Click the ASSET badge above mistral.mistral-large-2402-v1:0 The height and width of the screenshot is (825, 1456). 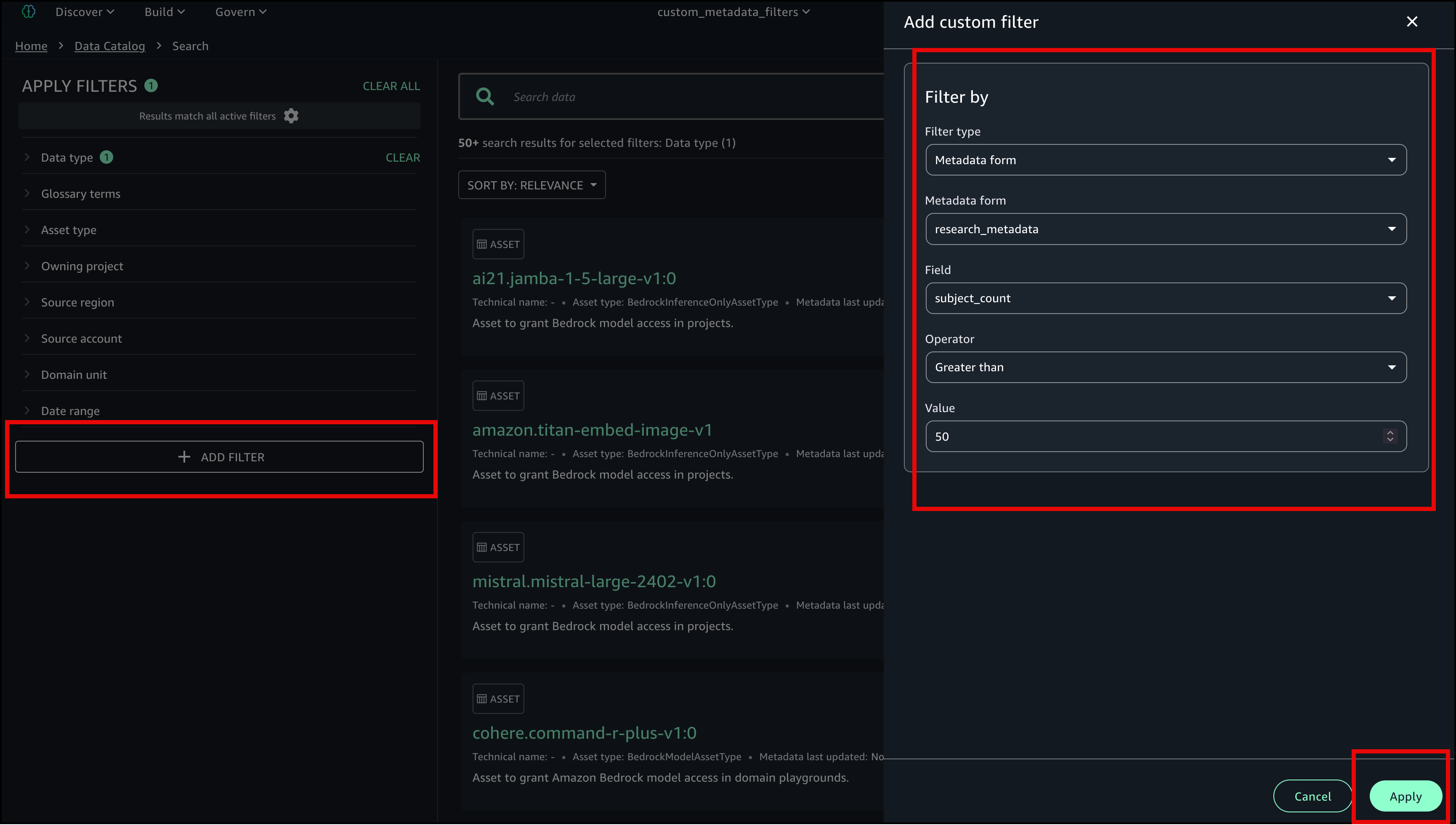pyautogui.click(x=498, y=547)
